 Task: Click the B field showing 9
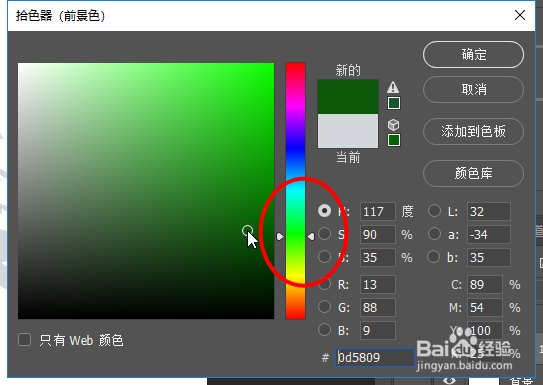(x=377, y=330)
